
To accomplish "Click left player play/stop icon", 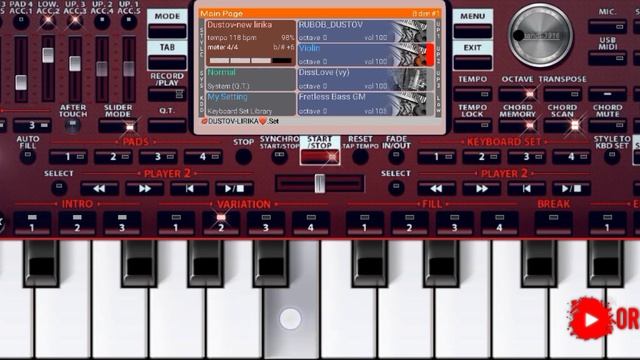I will pos(234,188).
